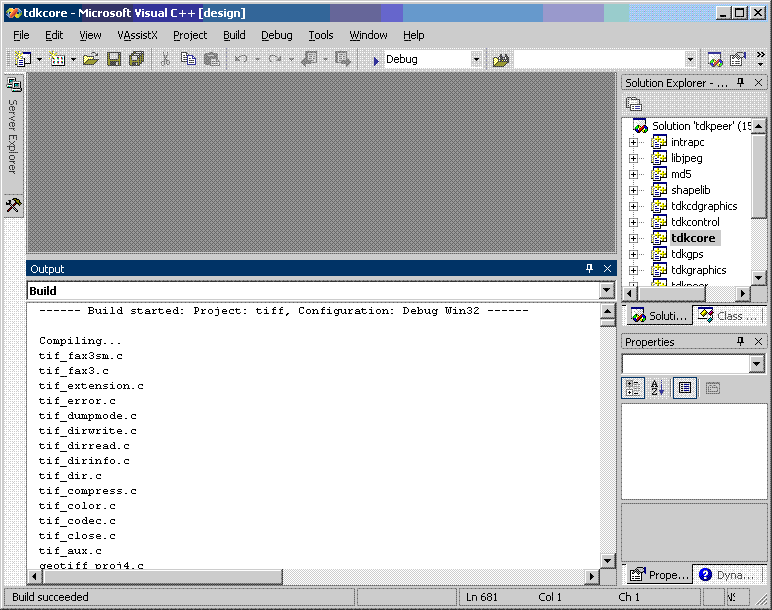The width and height of the screenshot is (772, 610).
Task: Switch to the Properties tab at bottom
Action: pos(659,575)
